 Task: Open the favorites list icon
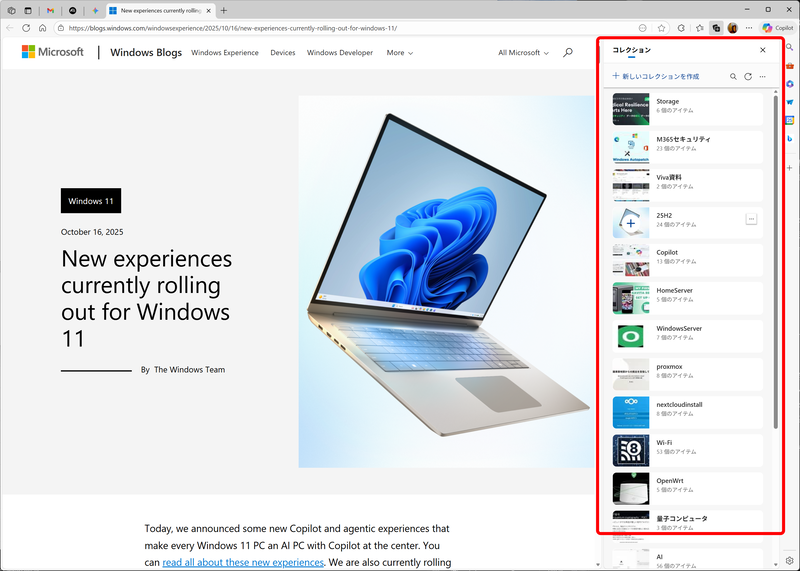point(699,28)
